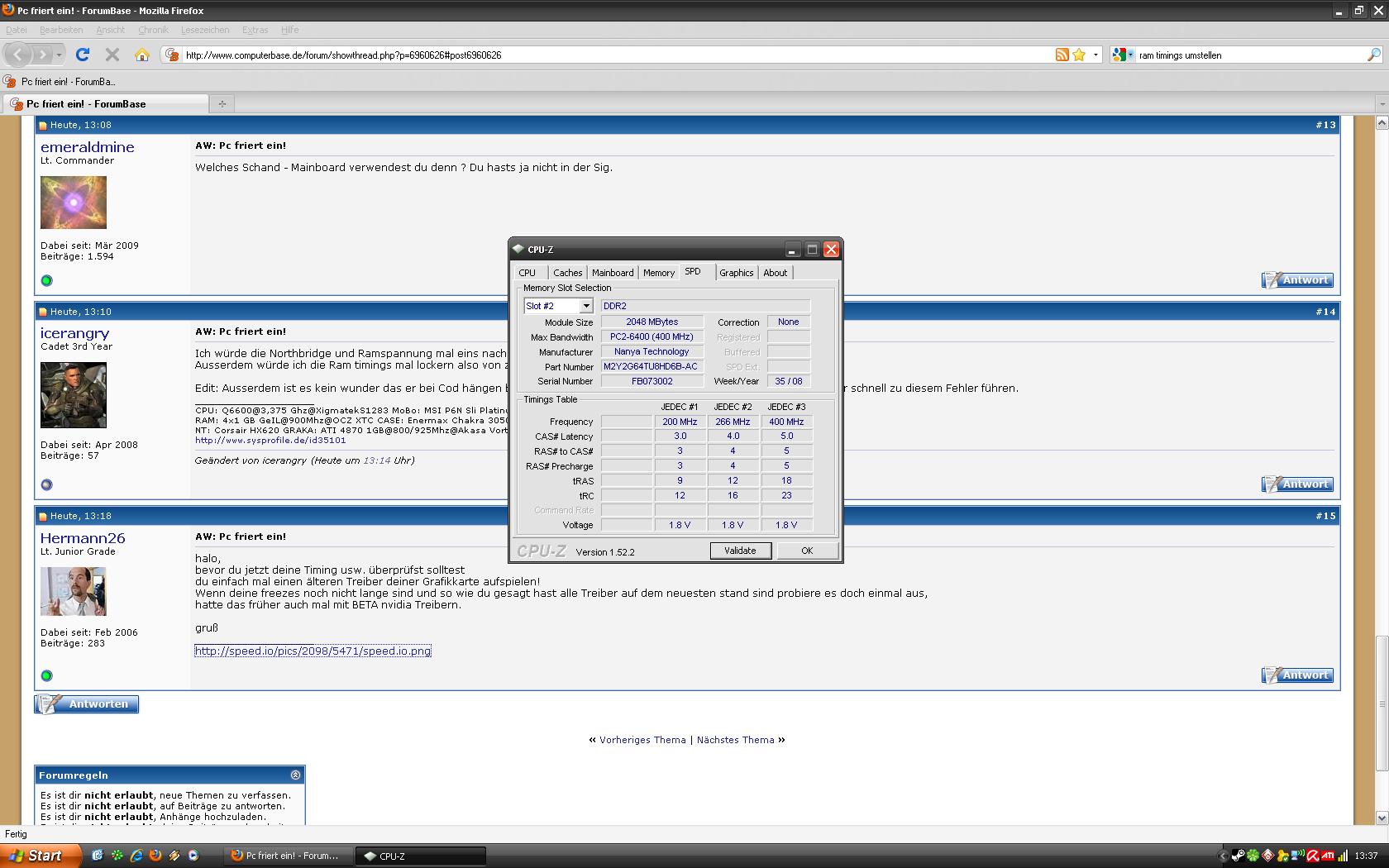Switch to the Caches tab in CPU-Z
1389x868 pixels.
point(568,273)
